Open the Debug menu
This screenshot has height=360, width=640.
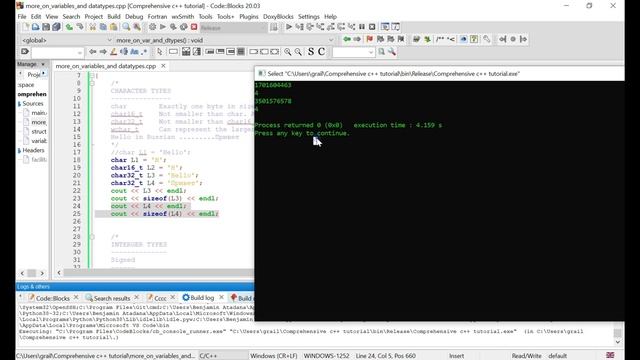[x=134, y=17]
